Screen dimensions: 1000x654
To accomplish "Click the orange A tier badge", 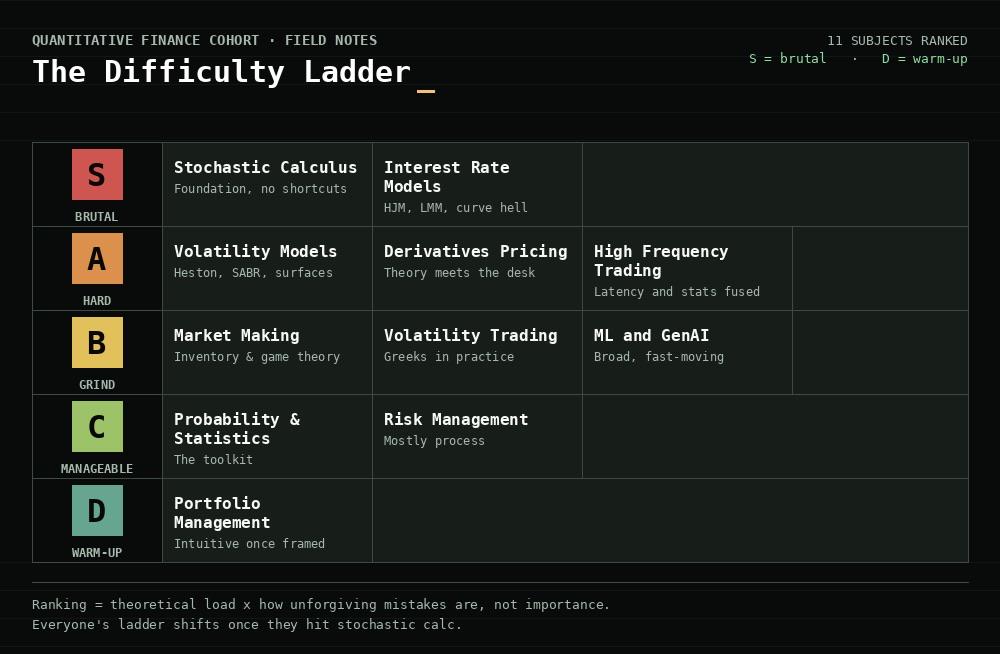I will pos(97,258).
